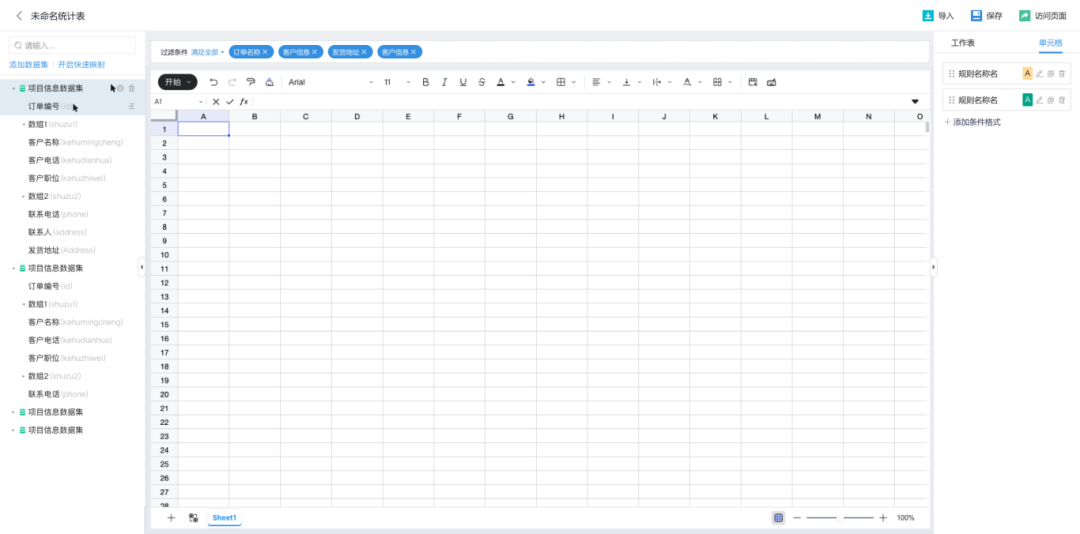Click the clear formatting eraser icon
The width and height of the screenshot is (1080, 534).
pos(269,82)
